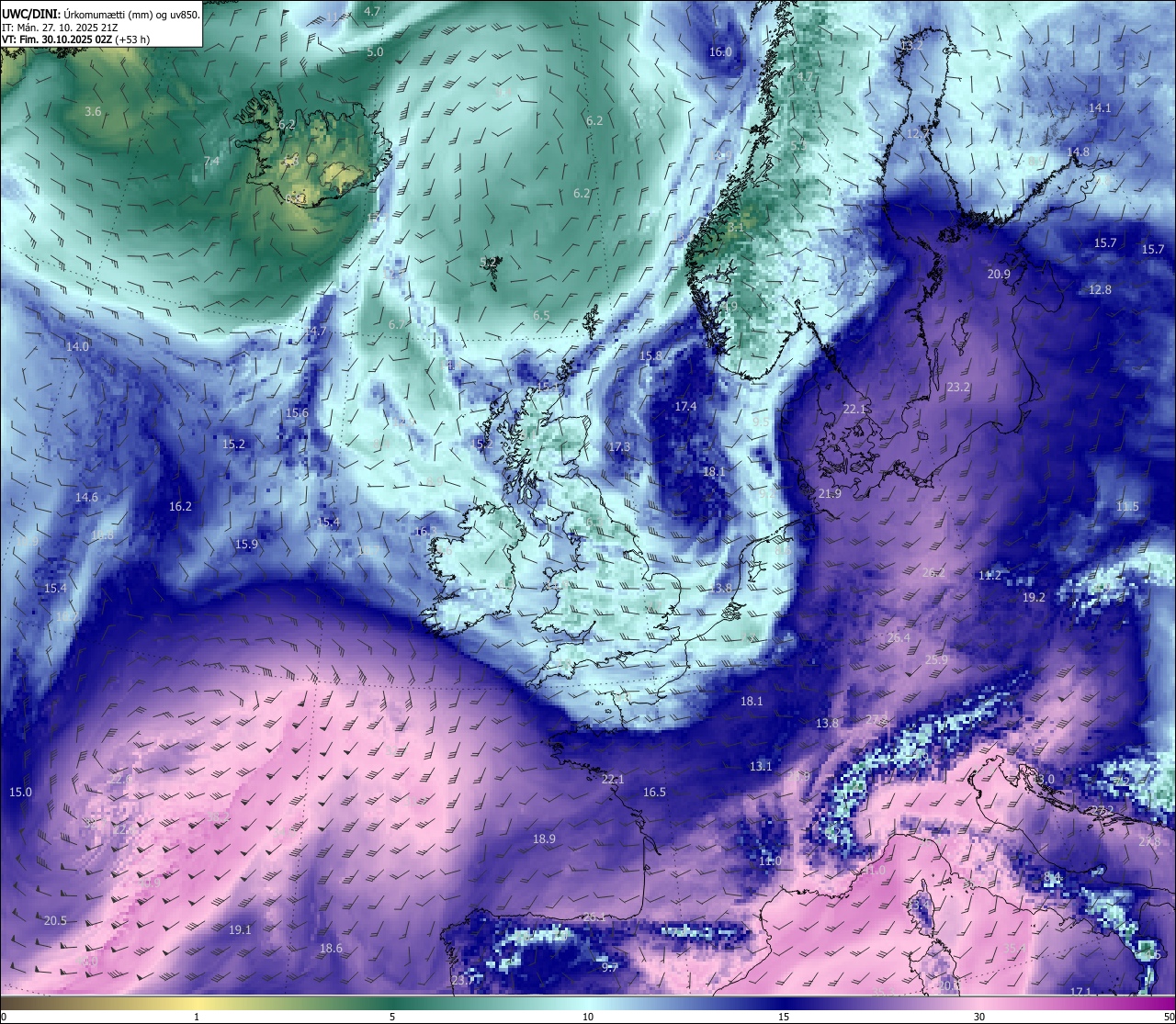Select the '7.4' value label

211,161
